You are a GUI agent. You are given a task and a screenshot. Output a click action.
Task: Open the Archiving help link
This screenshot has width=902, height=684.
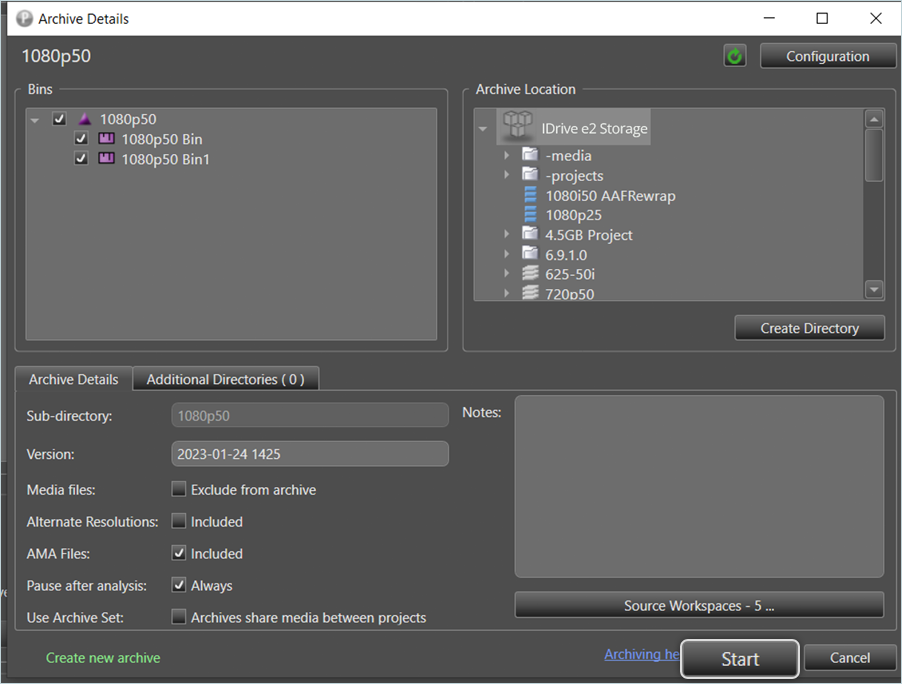[x=641, y=655]
